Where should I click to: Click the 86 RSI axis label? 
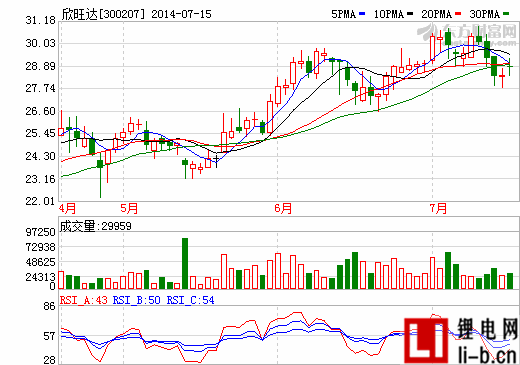[x=49, y=306]
